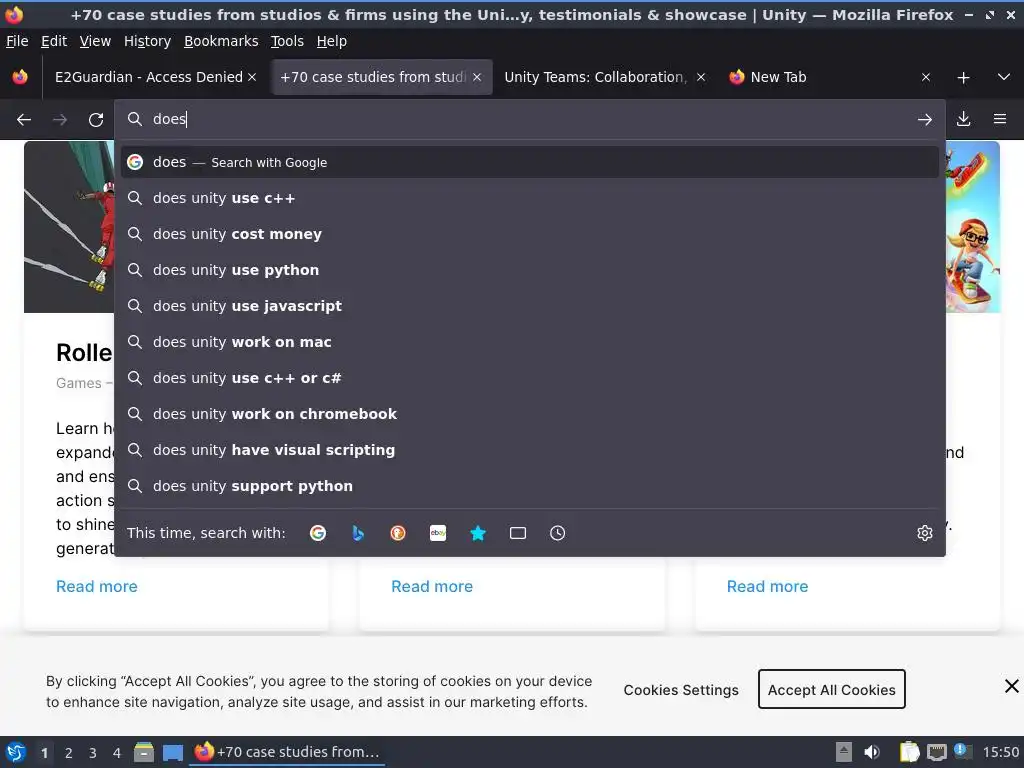Open the network monitor tray icon
The width and height of the screenshot is (1024, 768).
coord(936,752)
